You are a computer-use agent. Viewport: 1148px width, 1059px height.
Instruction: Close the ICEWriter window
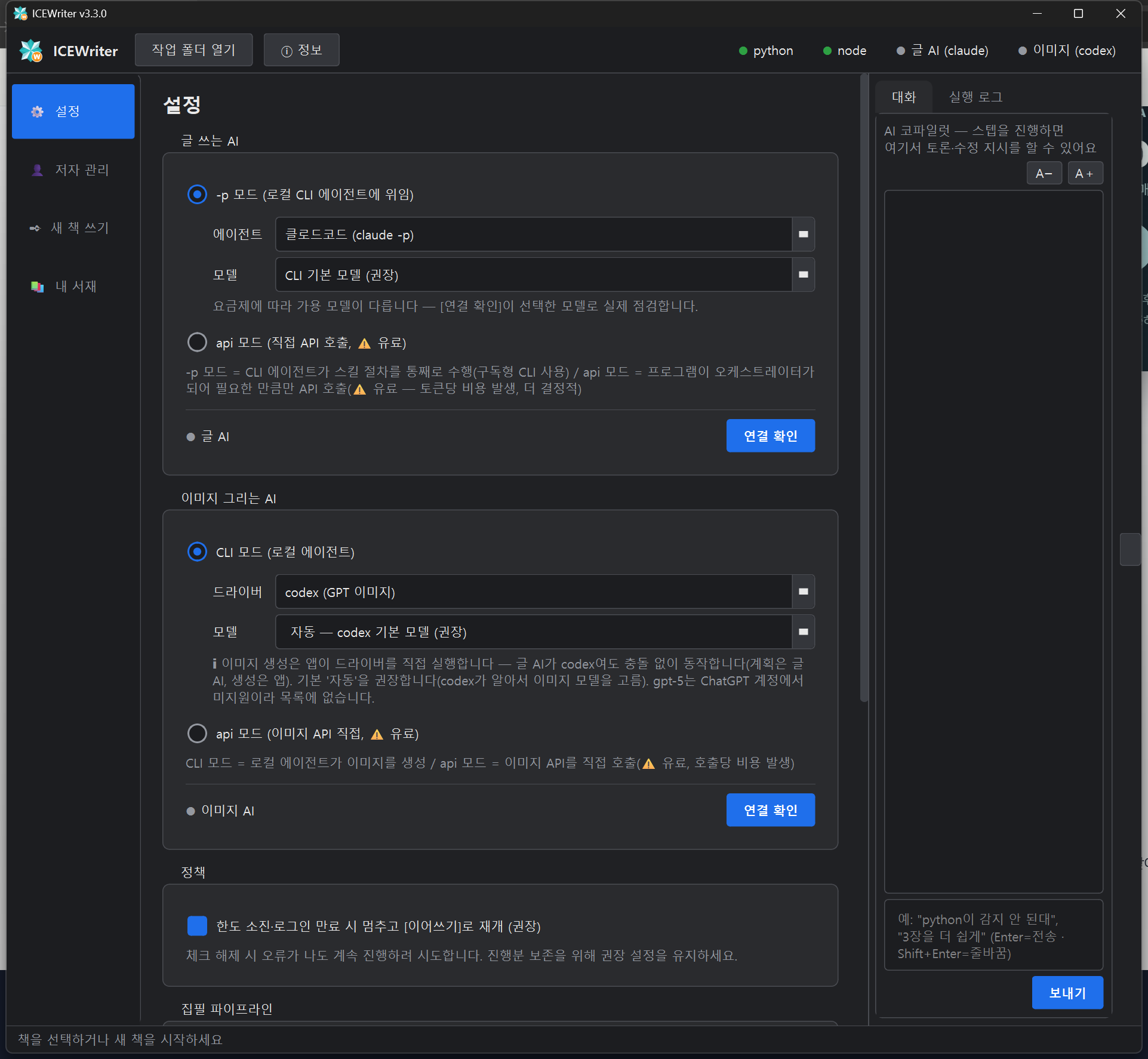click(1121, 13)
